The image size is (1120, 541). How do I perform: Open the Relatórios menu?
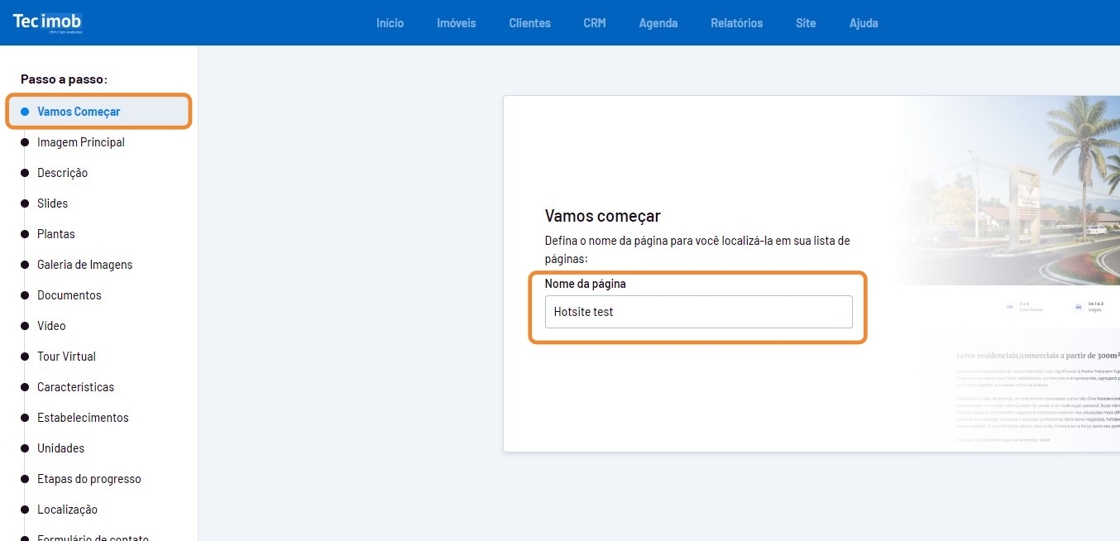tap(736, 23)
